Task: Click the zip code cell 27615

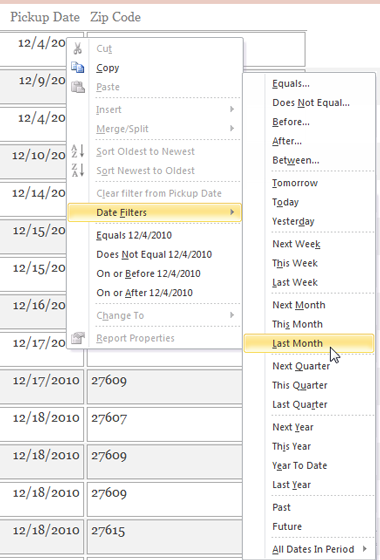Action: click(165, 536)
